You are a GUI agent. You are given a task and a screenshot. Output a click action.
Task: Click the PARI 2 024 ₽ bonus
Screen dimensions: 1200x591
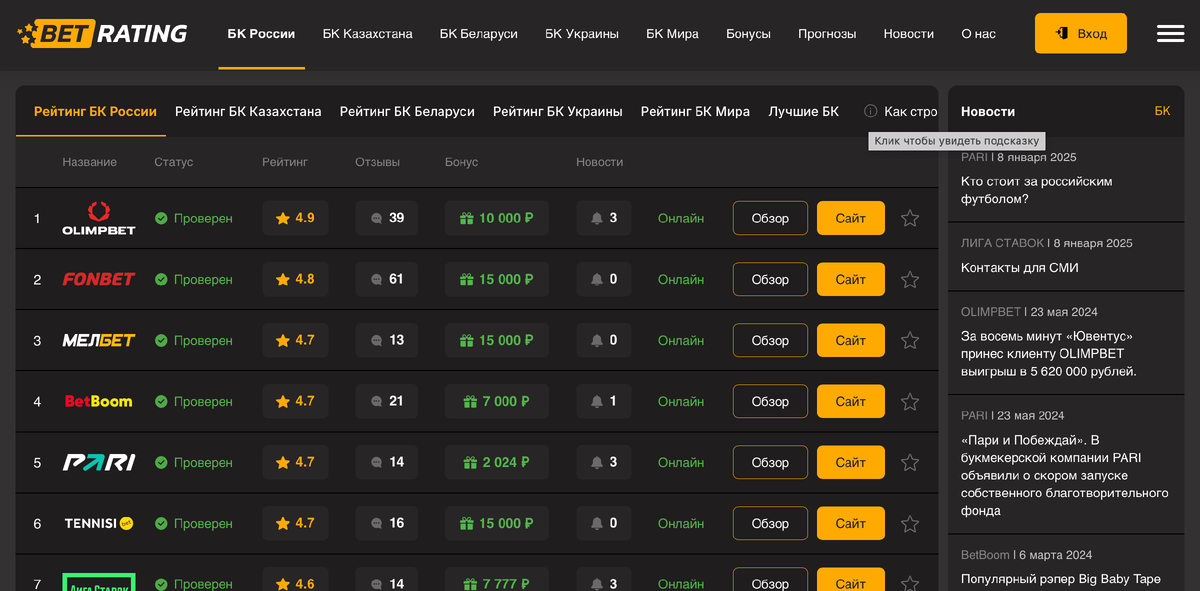click(497, 462)
